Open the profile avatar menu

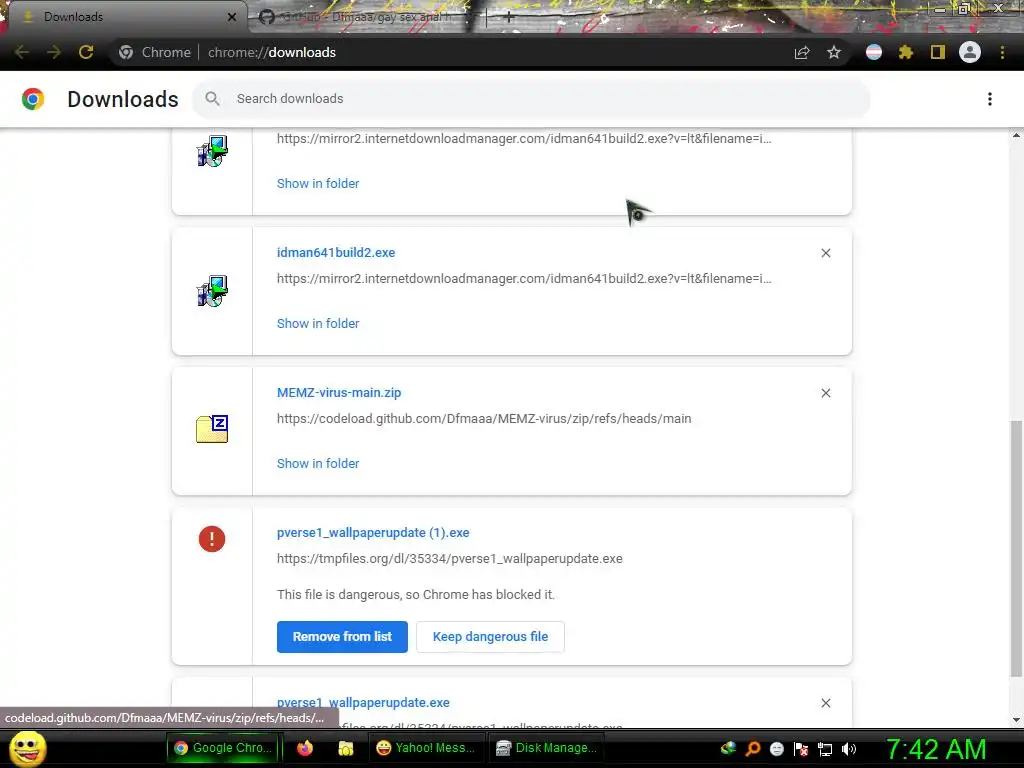(970, 52)
